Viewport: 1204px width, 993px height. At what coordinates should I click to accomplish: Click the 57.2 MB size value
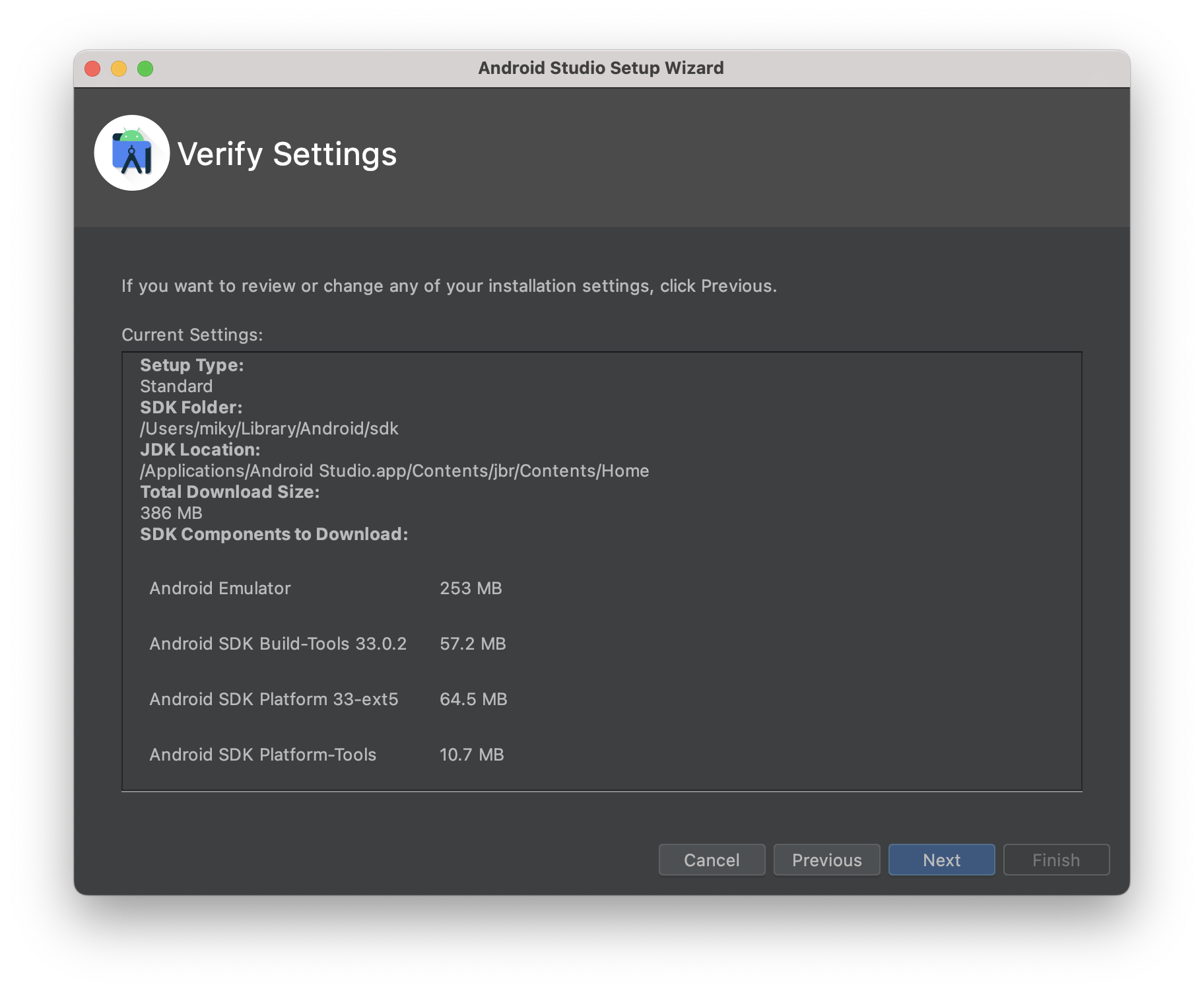(473, 644)
